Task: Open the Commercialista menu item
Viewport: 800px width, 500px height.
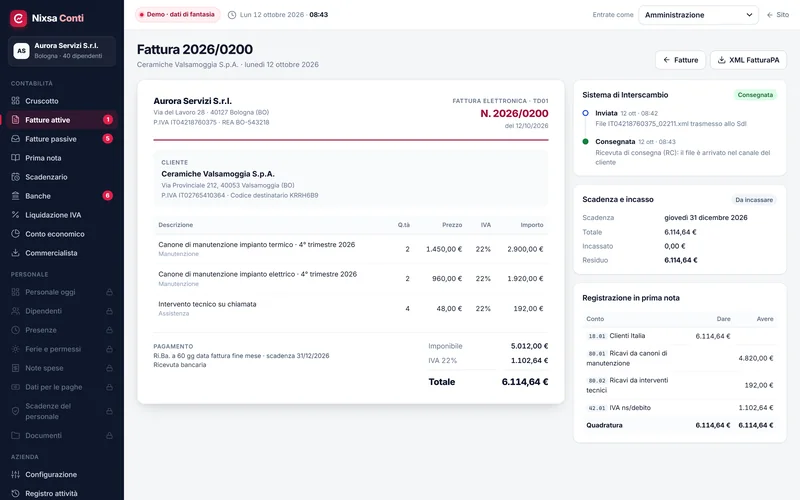Action: [x=62, y=253]
